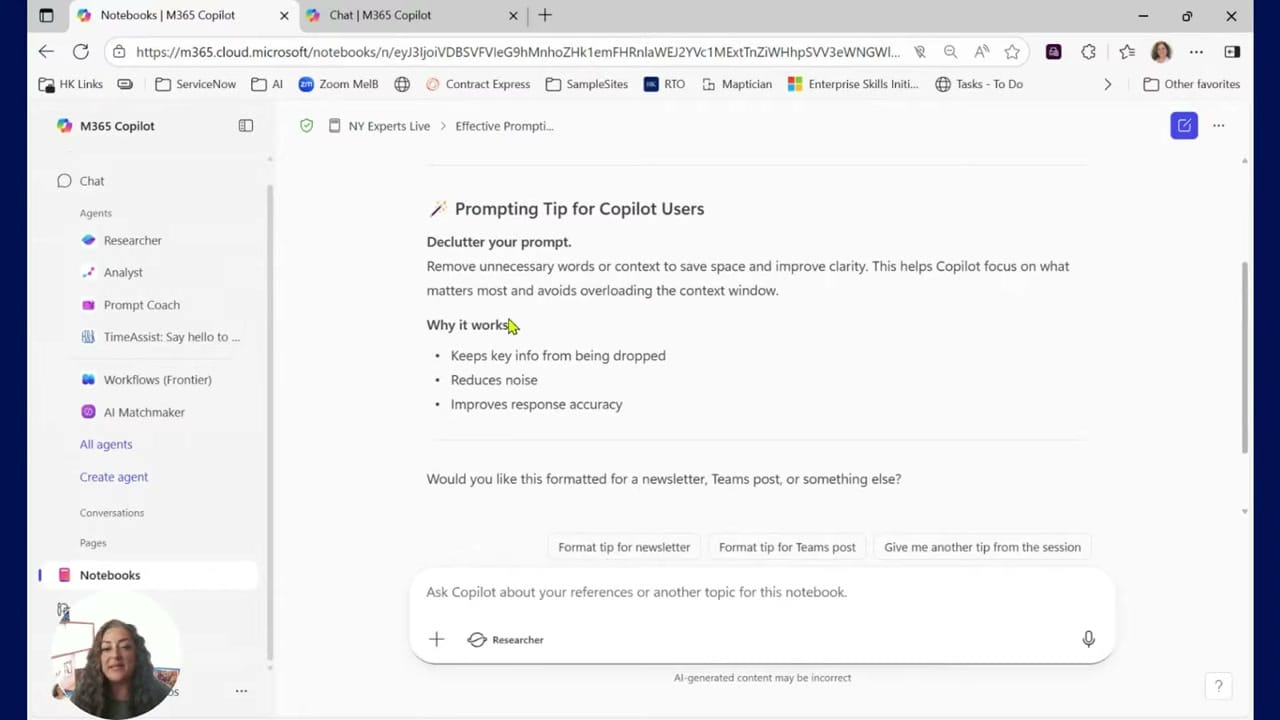Open the Create agent link
The image size is (1280, 720).
tap(113, 477)
